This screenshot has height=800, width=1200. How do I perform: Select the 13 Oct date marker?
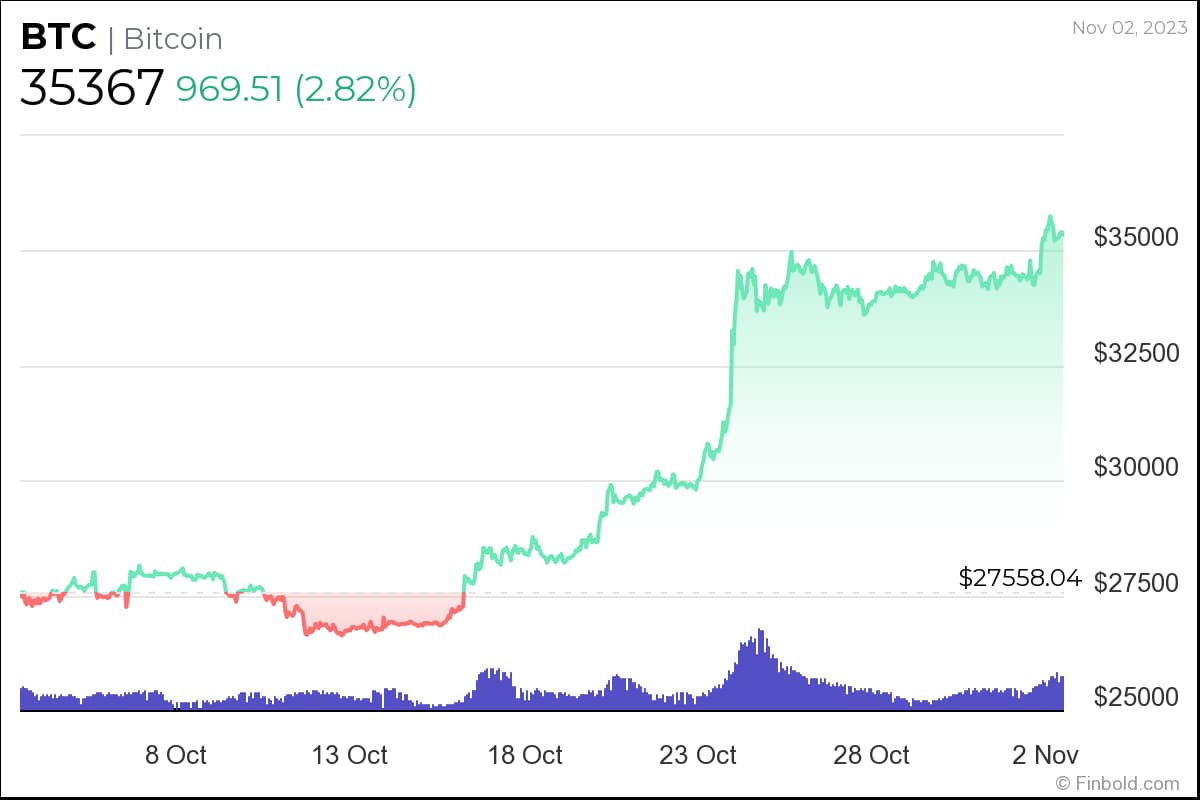(x=350, y=754)
